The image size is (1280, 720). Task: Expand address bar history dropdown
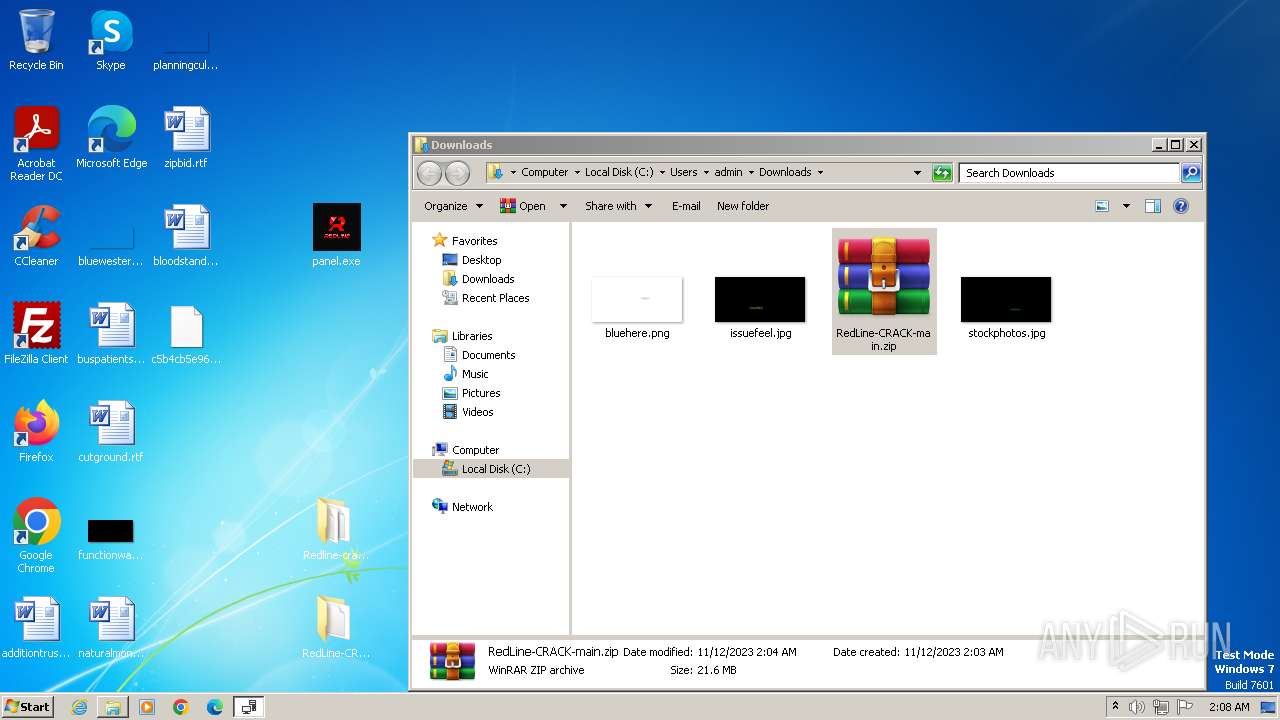pos(917,173)
